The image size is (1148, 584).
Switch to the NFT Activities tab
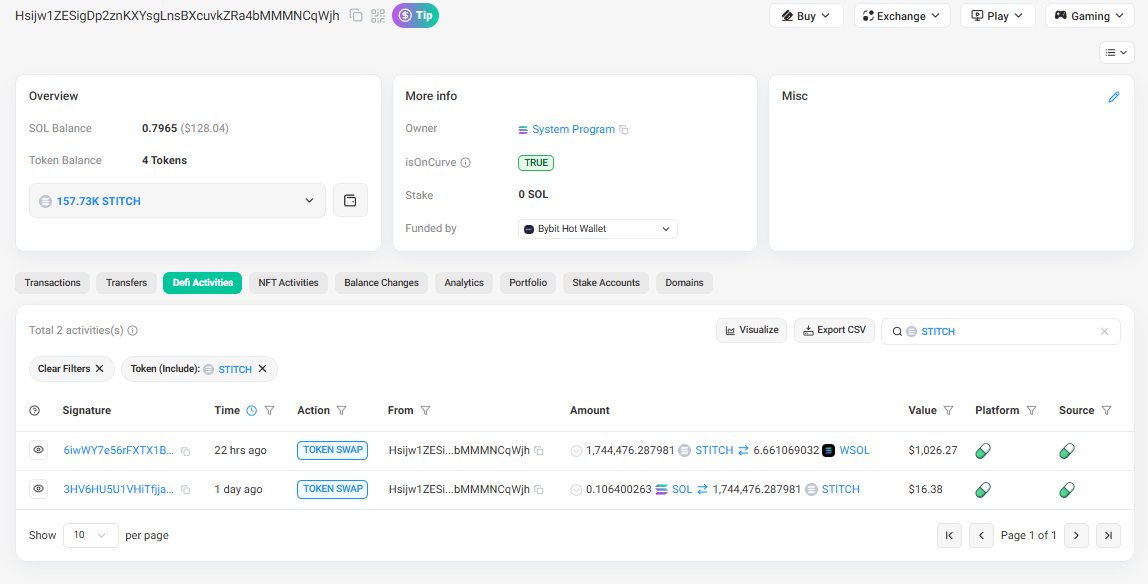tap(288, 282)
